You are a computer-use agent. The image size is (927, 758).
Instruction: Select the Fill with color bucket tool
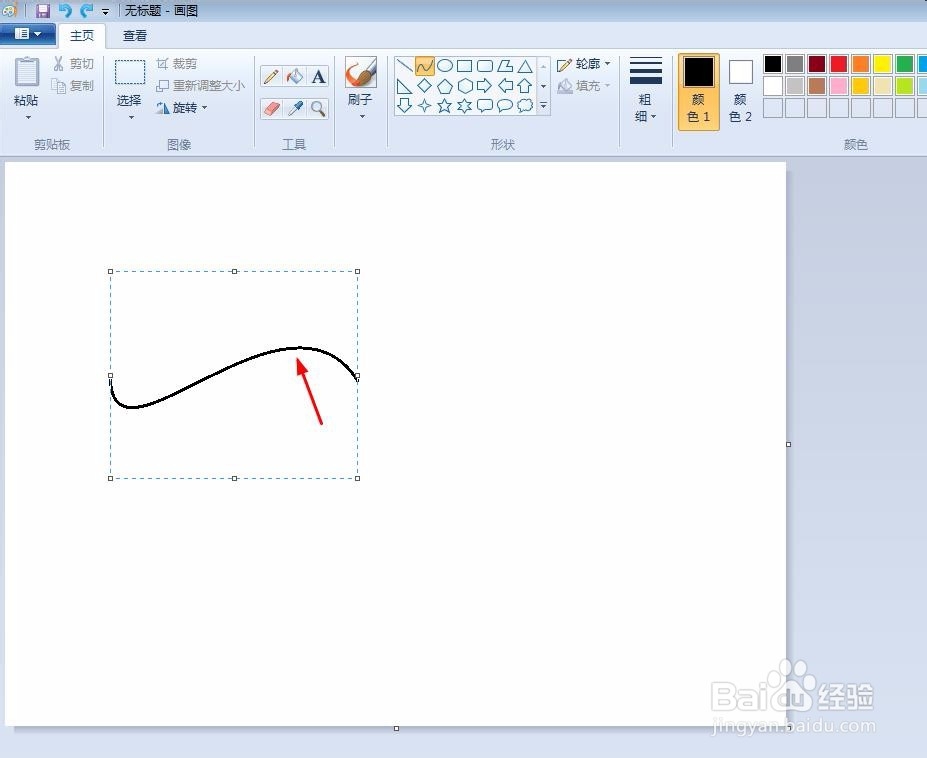[x=294, y=76]
